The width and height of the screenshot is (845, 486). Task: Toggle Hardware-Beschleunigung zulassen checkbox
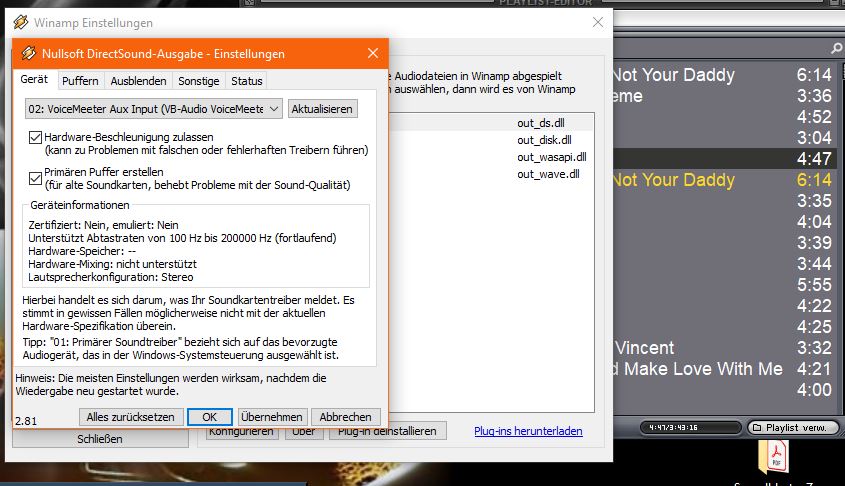tap(36, 137)
